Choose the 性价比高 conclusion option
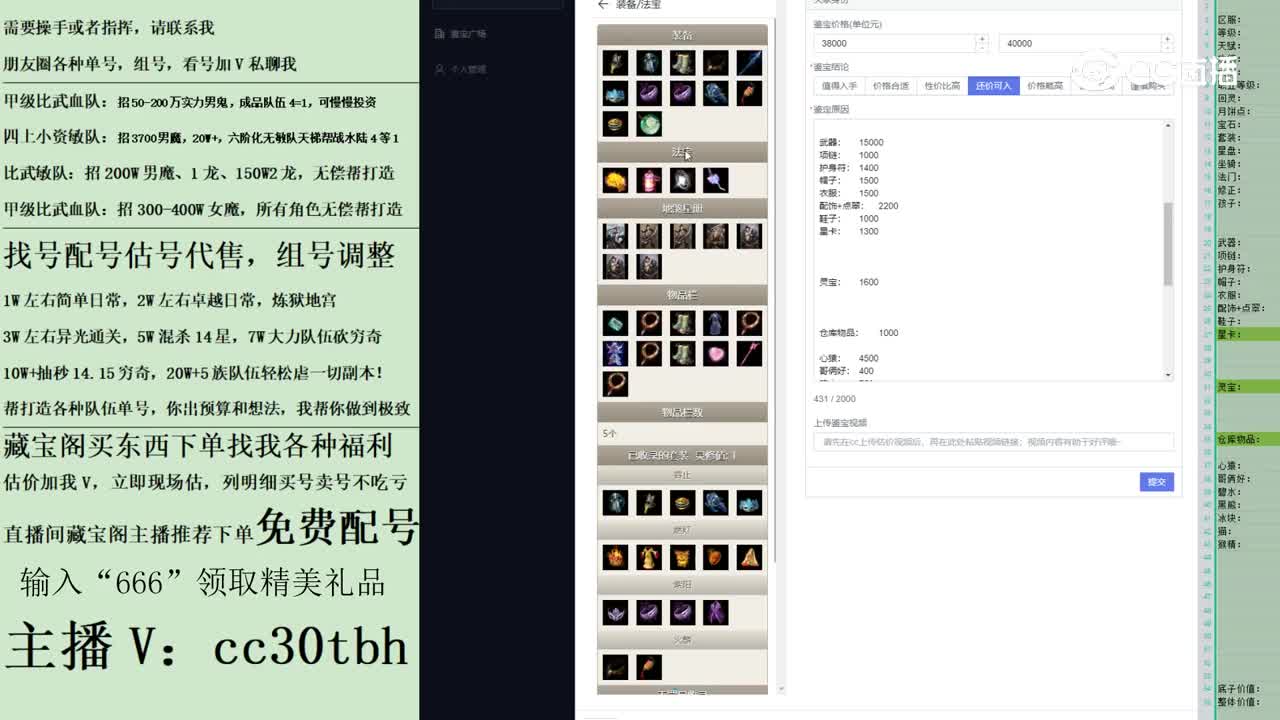 (942, 86)
